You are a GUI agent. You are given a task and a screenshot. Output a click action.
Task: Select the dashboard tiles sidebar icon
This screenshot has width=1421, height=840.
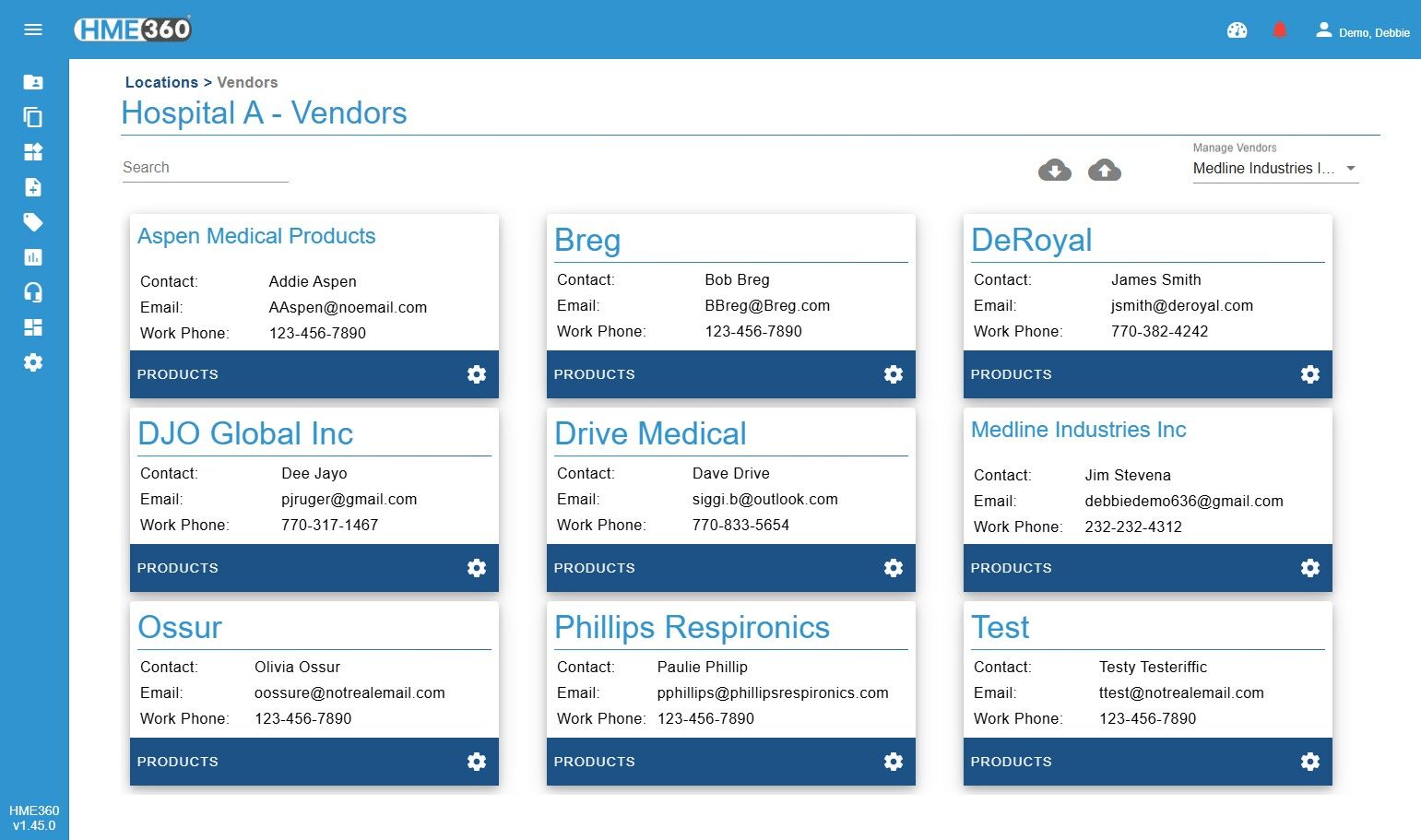coord(33,327)
